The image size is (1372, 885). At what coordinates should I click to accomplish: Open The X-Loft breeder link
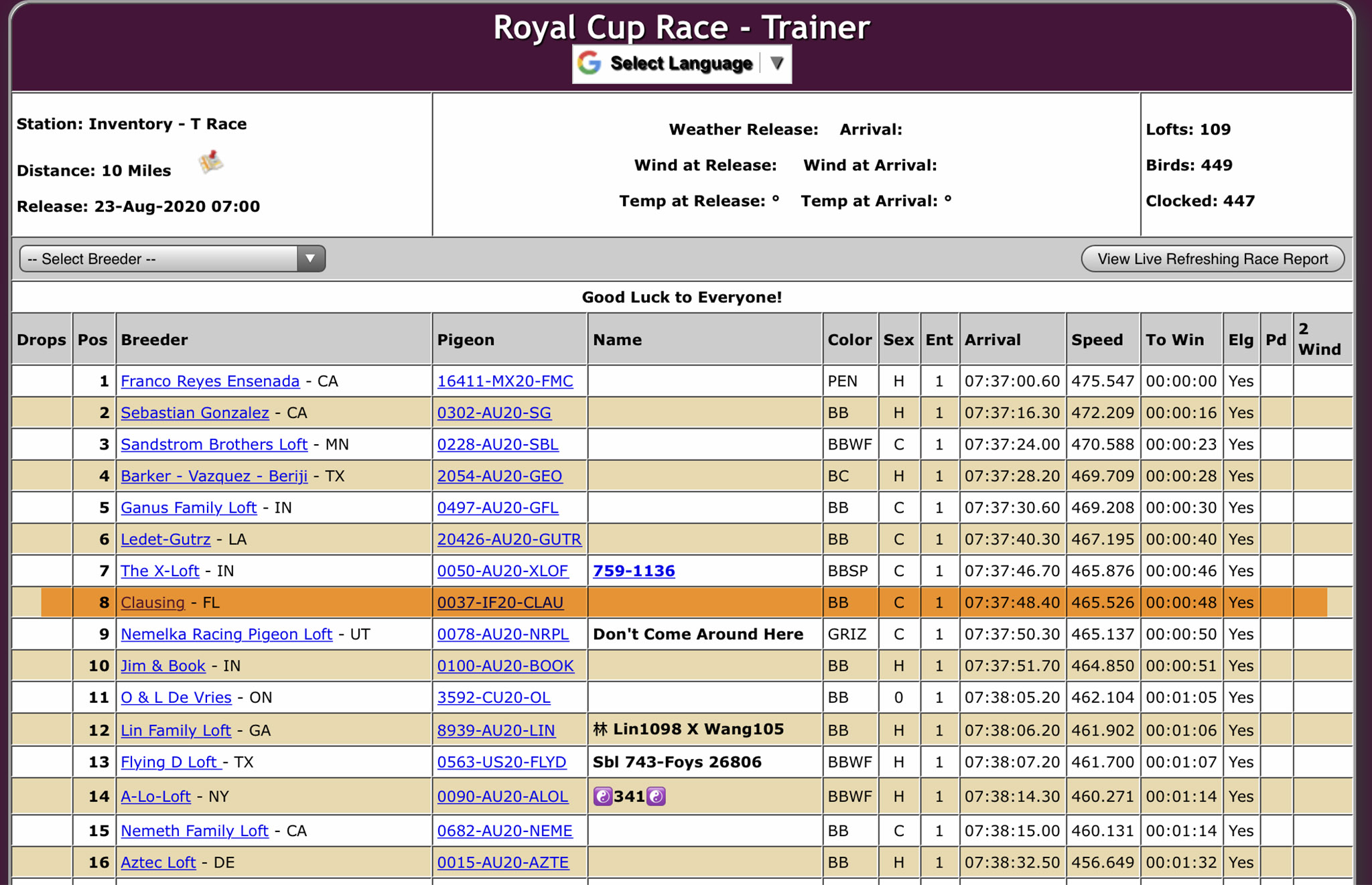coord(159,571)
